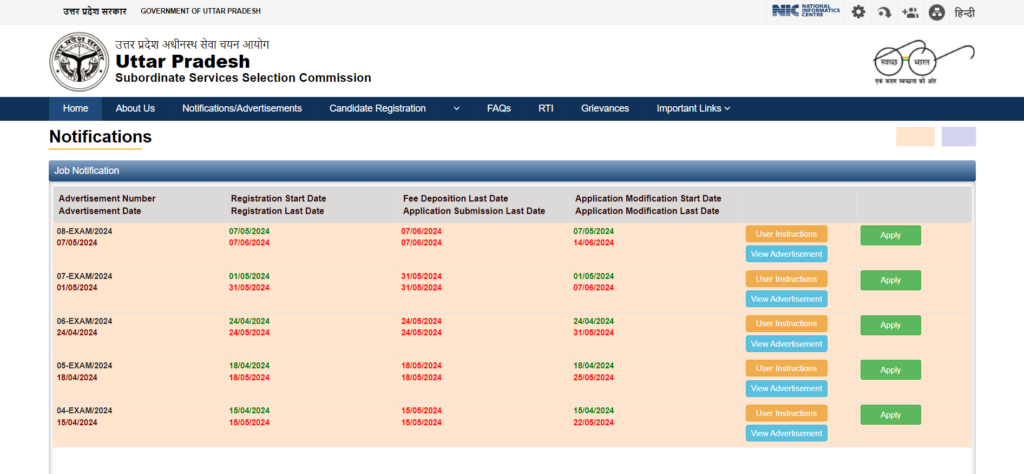Click the Uttar Pradesh government emblem logo
Image resolution: width=1024 pixels, height=474 pixels.
(x=78, y=63)
